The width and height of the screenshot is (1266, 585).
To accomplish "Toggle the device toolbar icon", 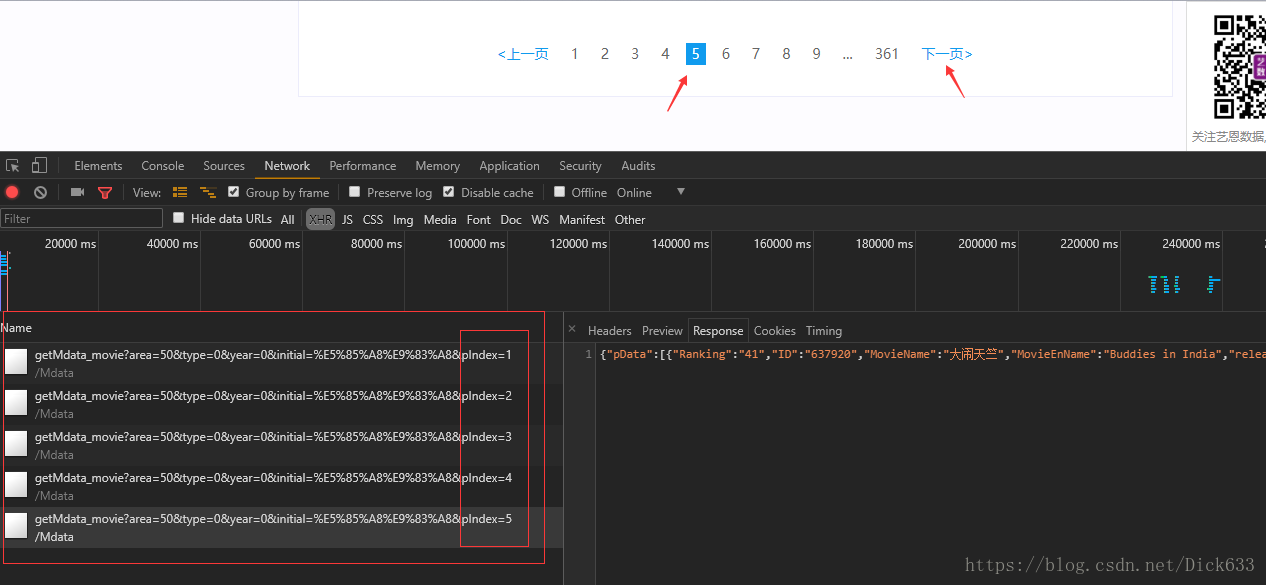I will click(39, 165).
